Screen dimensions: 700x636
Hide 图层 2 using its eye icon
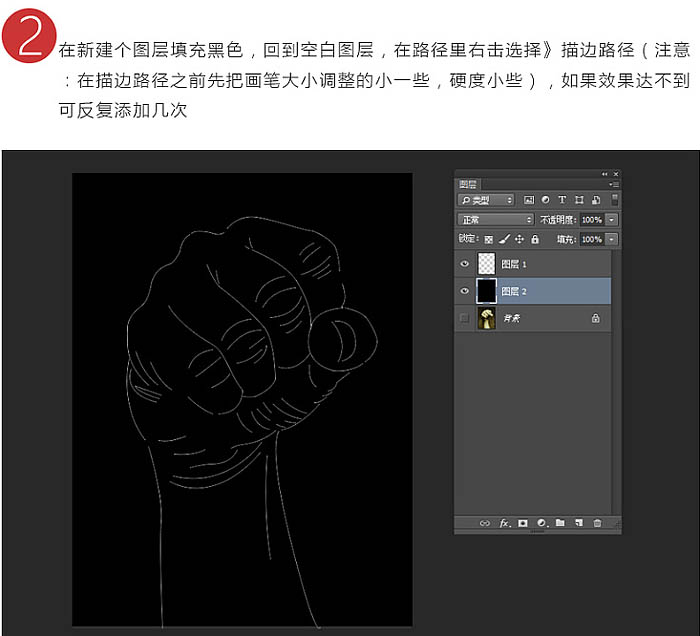(x=464, y=291)
